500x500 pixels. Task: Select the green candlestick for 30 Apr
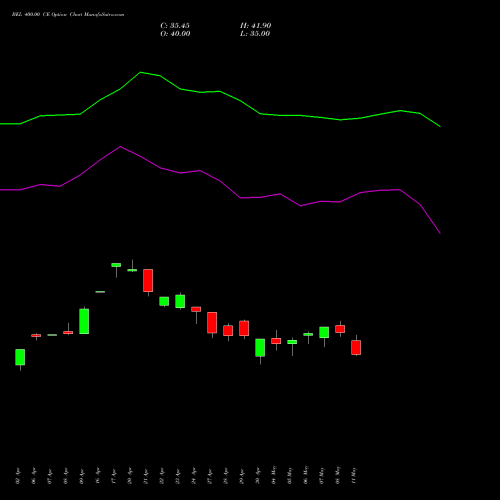tap(260, 348)
